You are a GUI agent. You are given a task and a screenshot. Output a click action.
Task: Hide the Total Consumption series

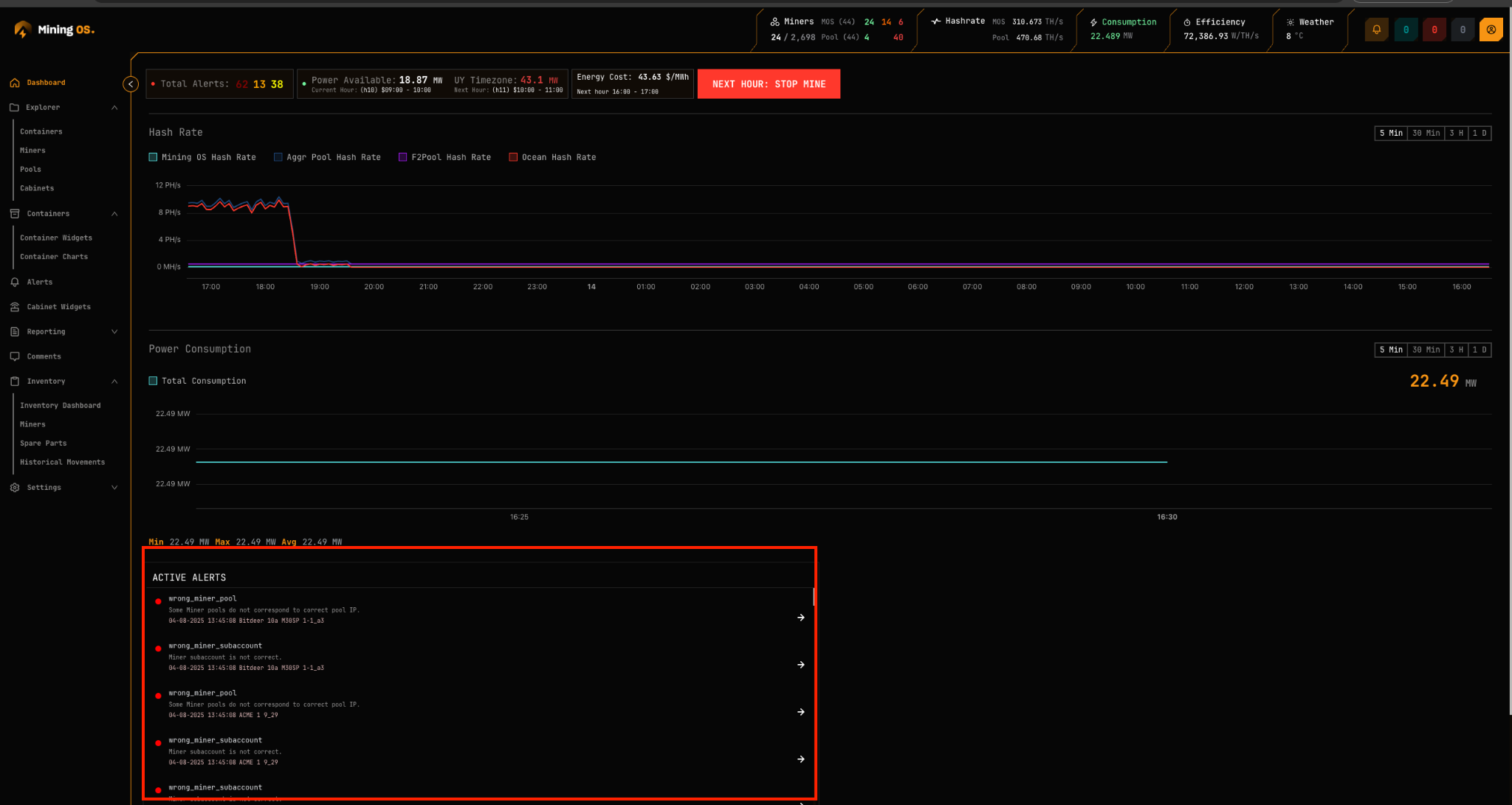point(154,380)
